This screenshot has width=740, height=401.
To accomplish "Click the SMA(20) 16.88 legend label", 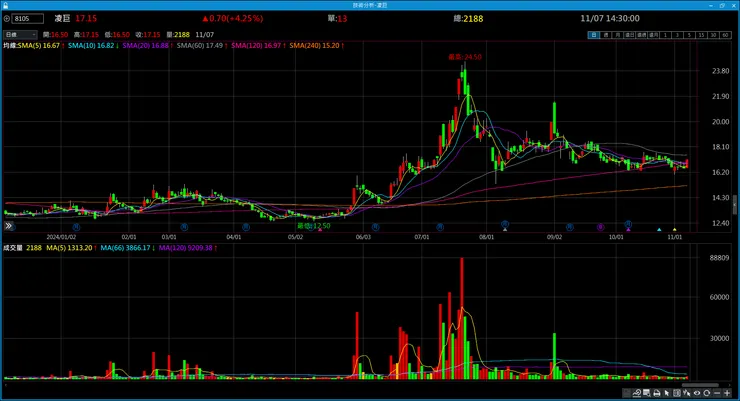I will pyautogui.click(x=146, y=46).
